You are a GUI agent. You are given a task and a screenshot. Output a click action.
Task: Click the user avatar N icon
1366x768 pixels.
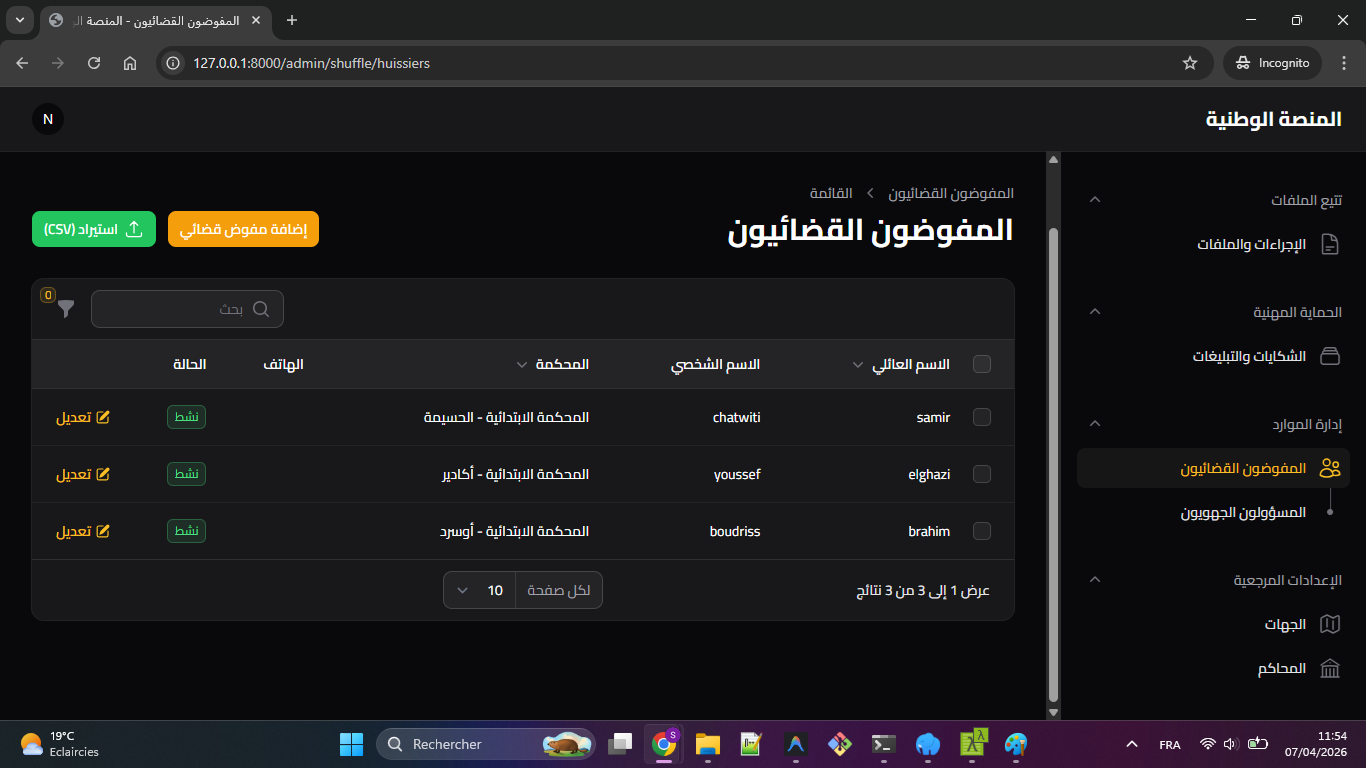[47, 119]
